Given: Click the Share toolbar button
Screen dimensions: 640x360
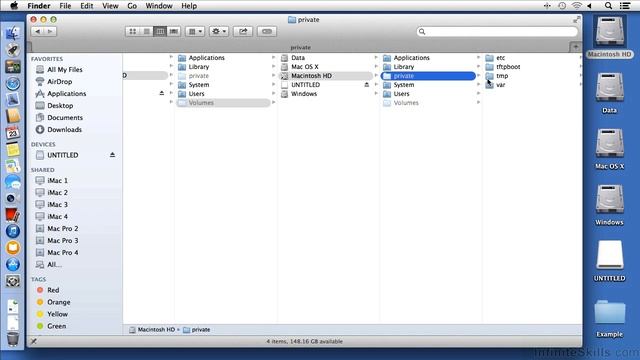Looking at the screenshot, I should click(243, 31).
